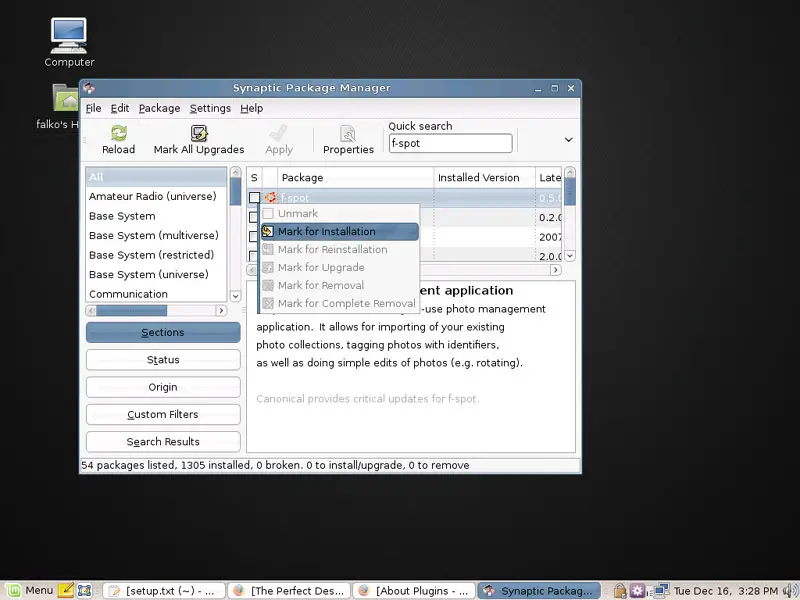Click the '54 packages listed' status bar text

[275, 465]
